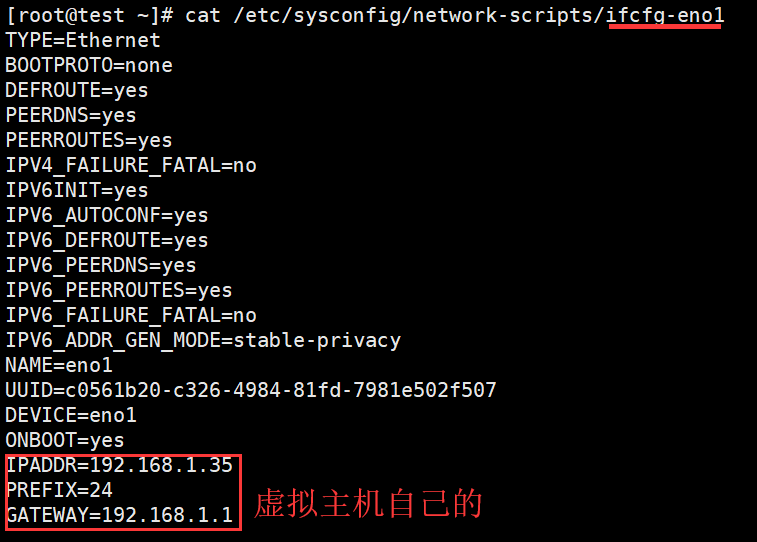Click the ONBOOT=yes line

coord(65,440)
